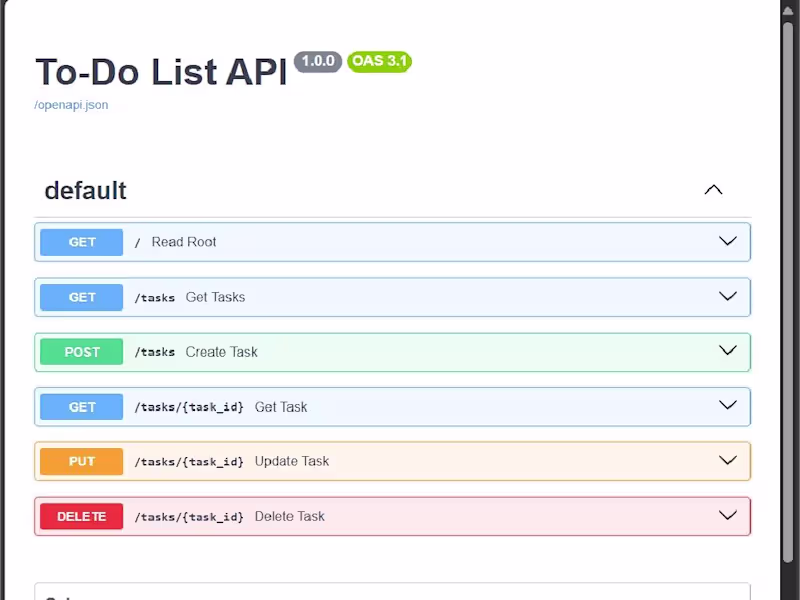
Task: Click the POST badge on Create Task
Action: 80,351
